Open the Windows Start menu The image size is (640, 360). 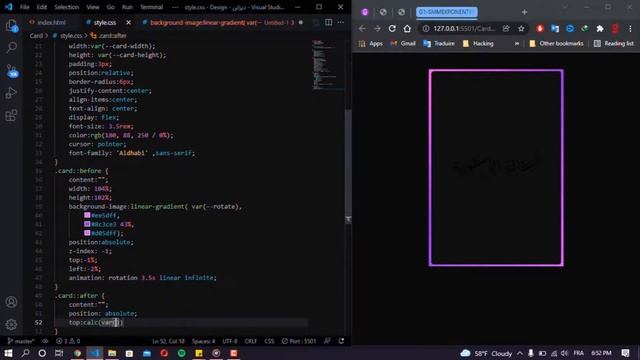coord(8,353)
